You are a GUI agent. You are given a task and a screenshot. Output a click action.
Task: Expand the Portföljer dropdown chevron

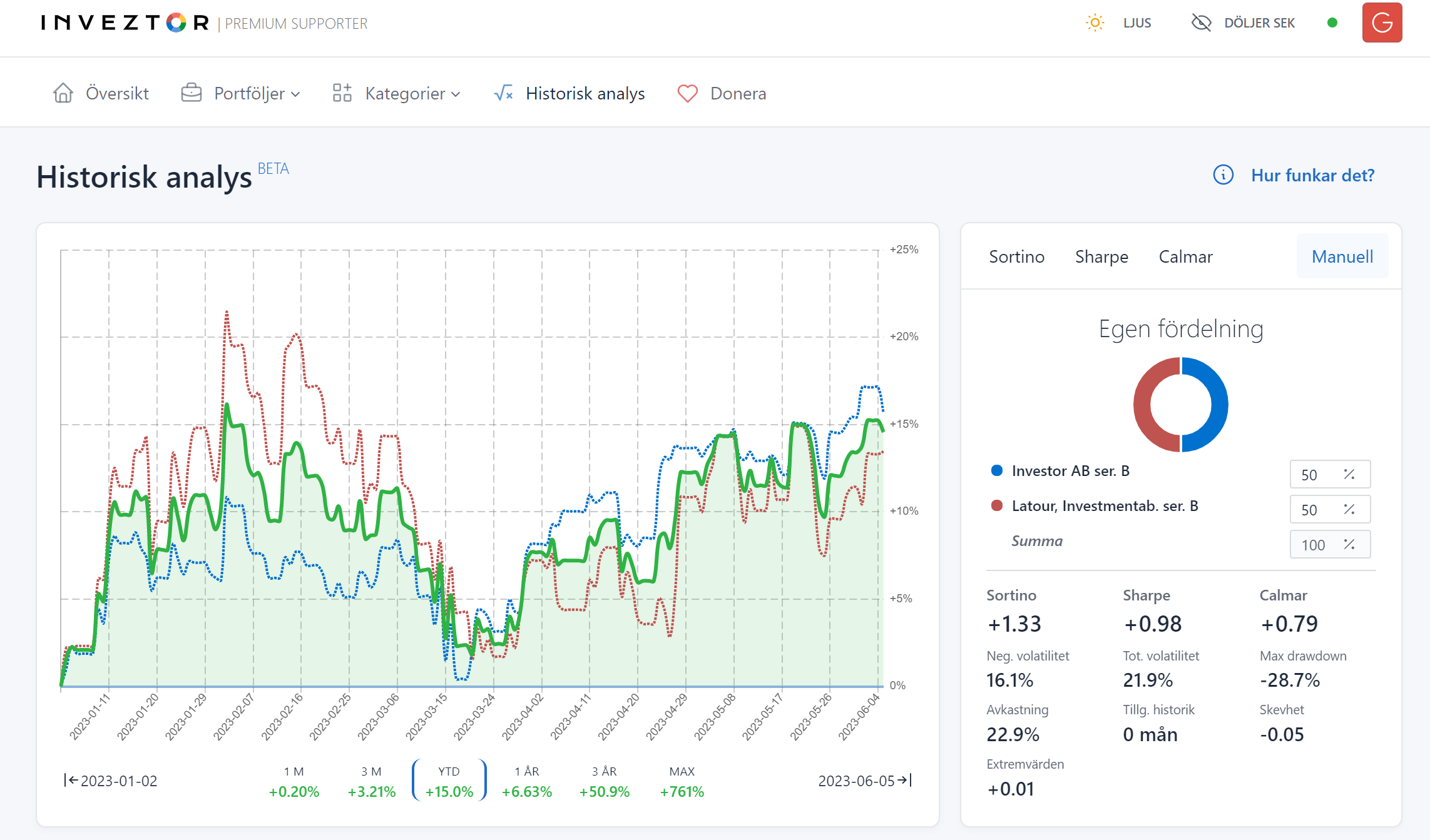coord(296,94)
